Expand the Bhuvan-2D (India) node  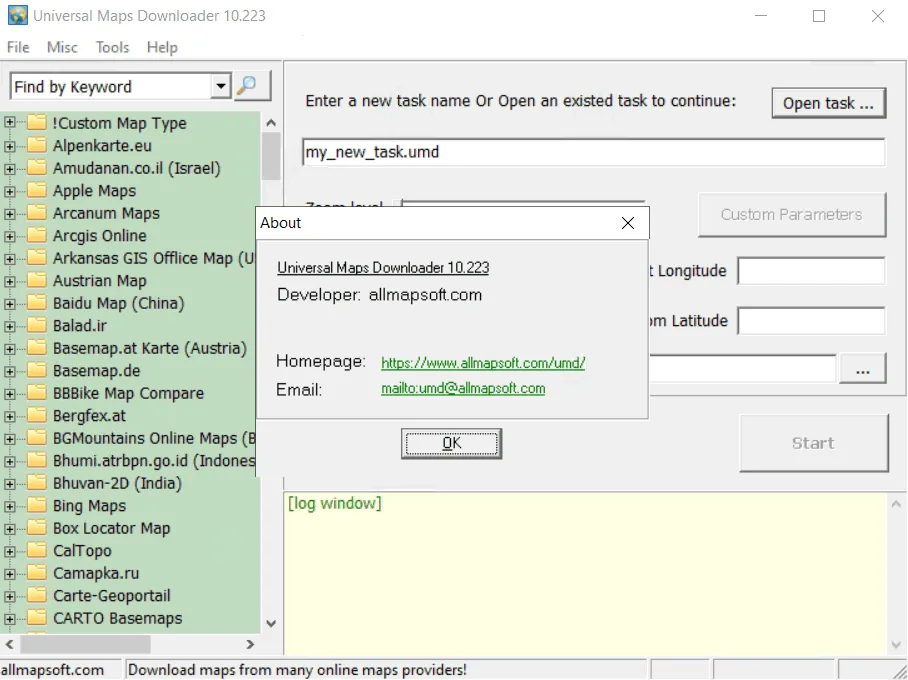(9, 484)
